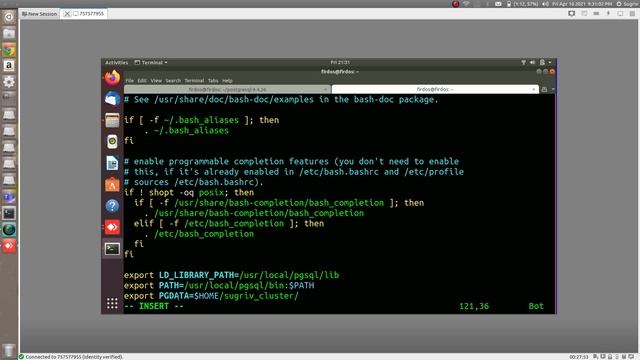Show Applications grid in the remote dock
This screenshot has height=360, width=640.
[x=112, y=303]
